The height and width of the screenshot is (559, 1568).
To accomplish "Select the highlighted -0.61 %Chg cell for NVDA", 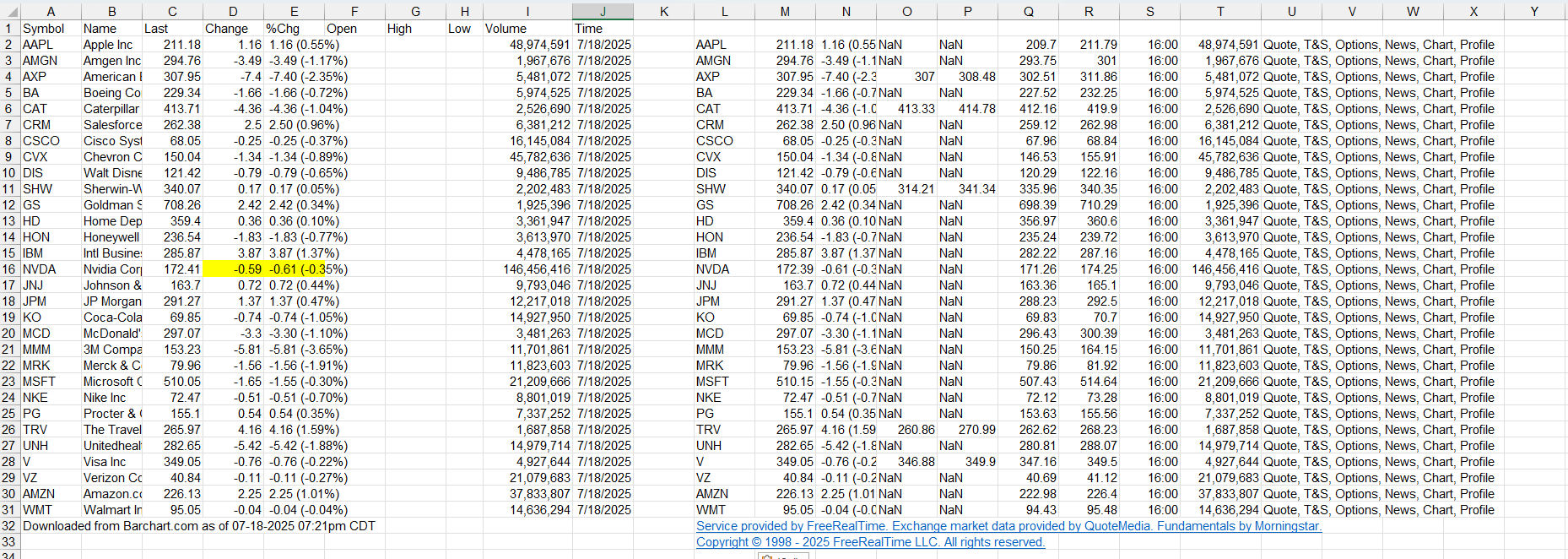I will [294, 269].
